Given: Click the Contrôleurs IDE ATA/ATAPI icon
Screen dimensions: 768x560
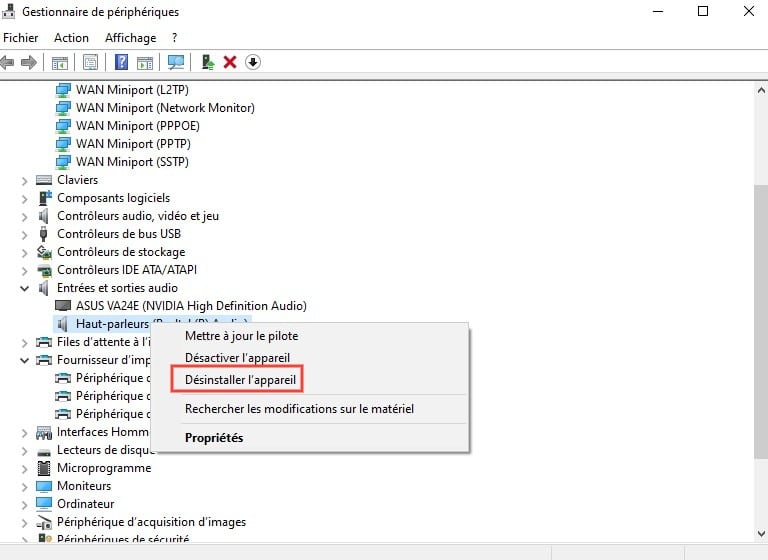Looking at the screenshot, I should pos(45,270).
